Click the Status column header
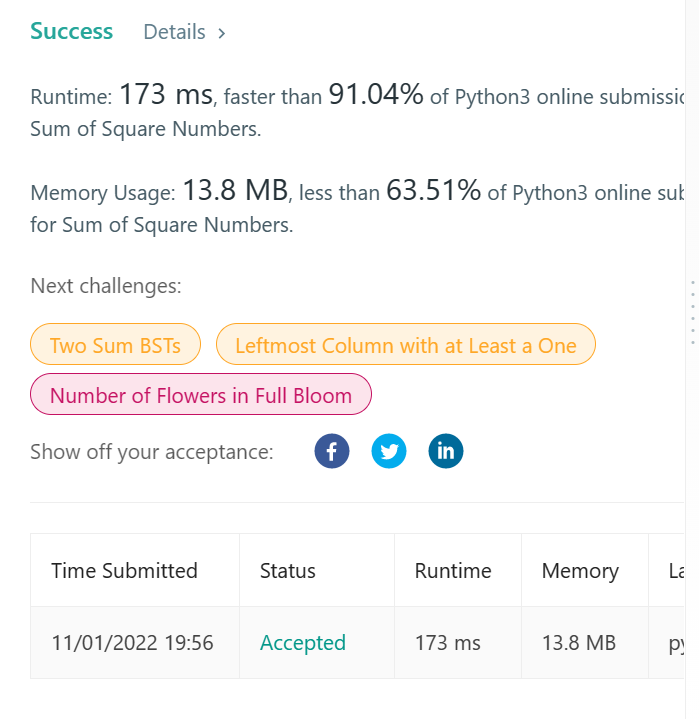 click(288, 571)
